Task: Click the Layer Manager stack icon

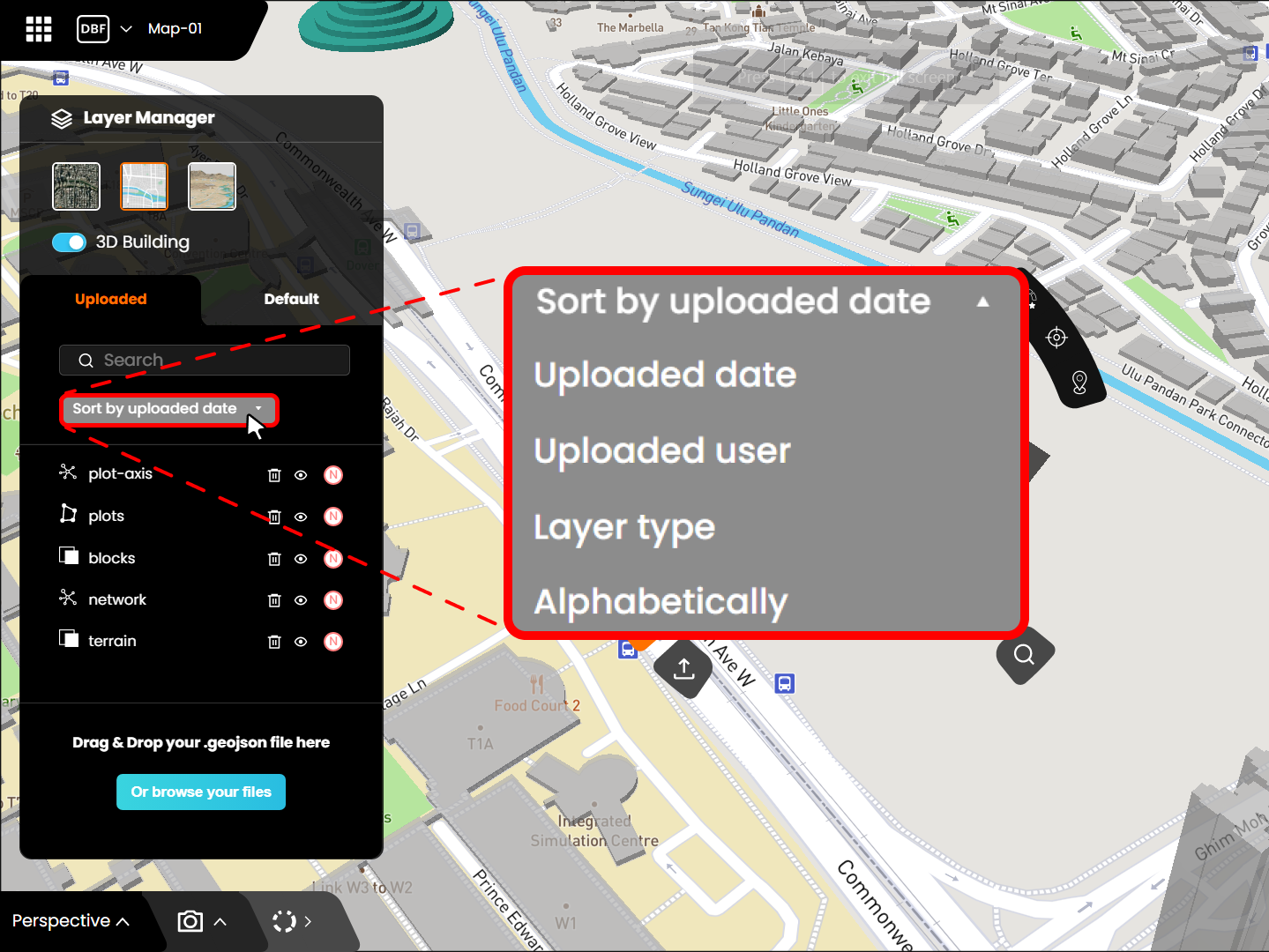Action: tap(62, 119)
